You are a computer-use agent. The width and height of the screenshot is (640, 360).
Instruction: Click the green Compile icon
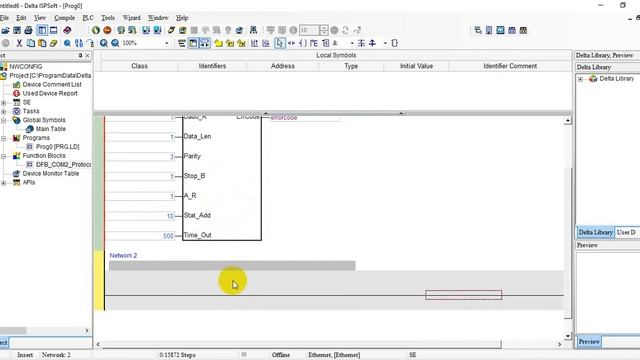96,30
